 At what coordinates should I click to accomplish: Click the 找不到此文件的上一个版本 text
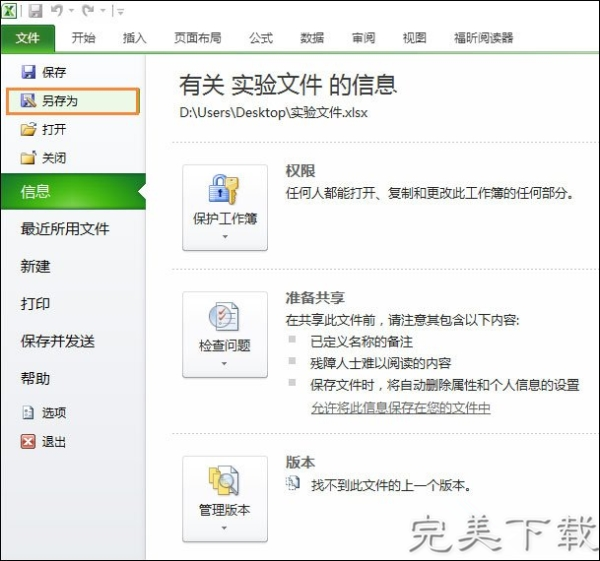pos(391,486)
